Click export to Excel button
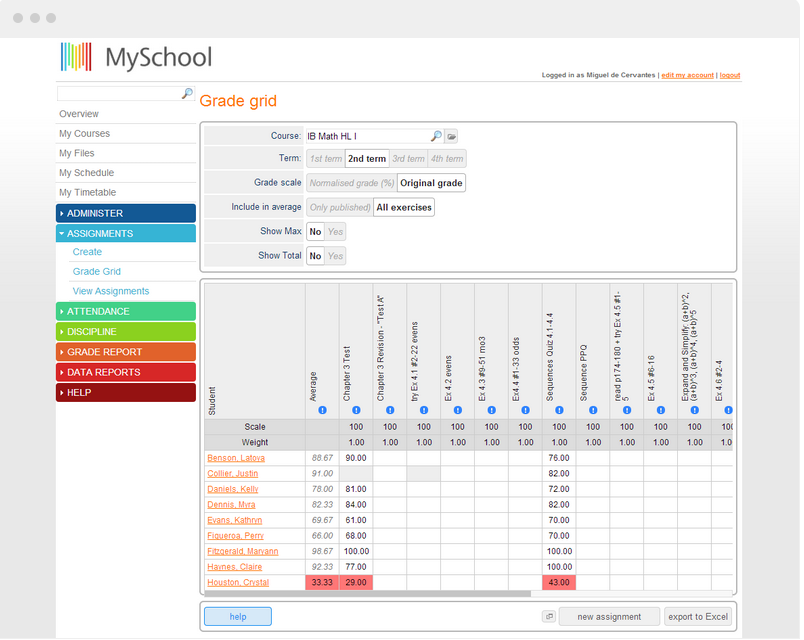Image resolution: width=804 pixels, height=640 pixels. (698, 616)
